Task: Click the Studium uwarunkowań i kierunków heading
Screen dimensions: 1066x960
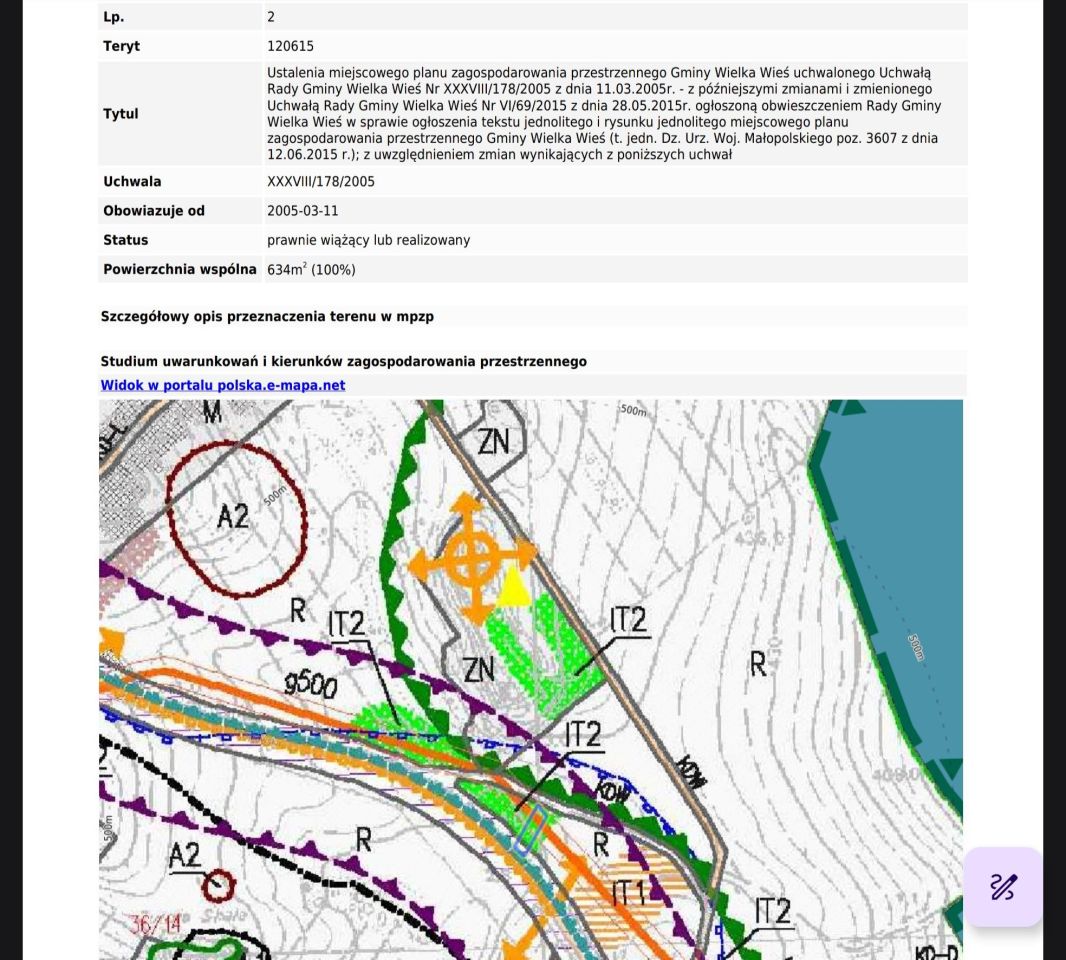Action: pos(343,361)
